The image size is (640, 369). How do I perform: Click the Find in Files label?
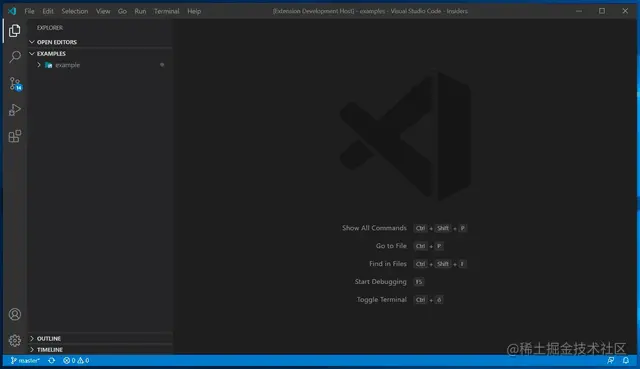[388, 264]
